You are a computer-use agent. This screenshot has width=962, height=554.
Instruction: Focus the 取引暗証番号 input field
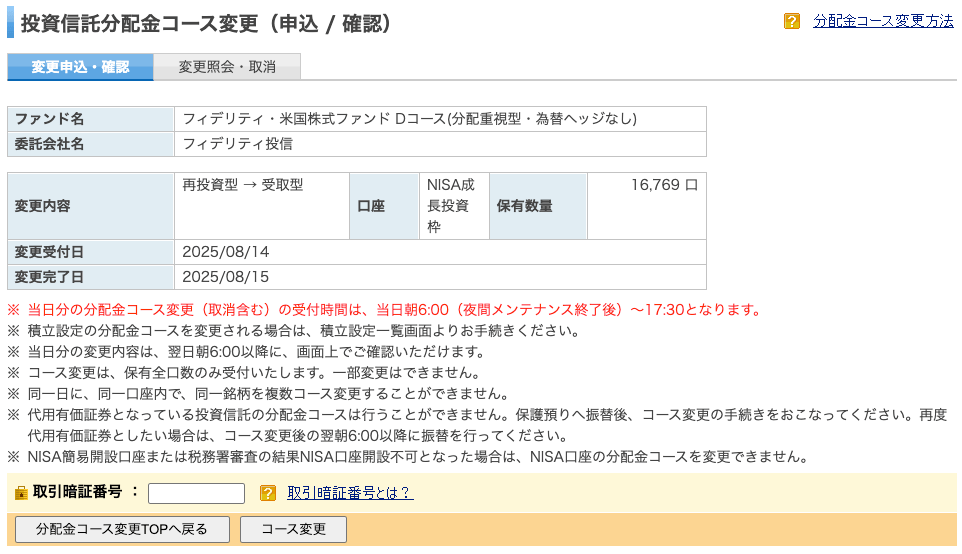click(x=196, y=493)
